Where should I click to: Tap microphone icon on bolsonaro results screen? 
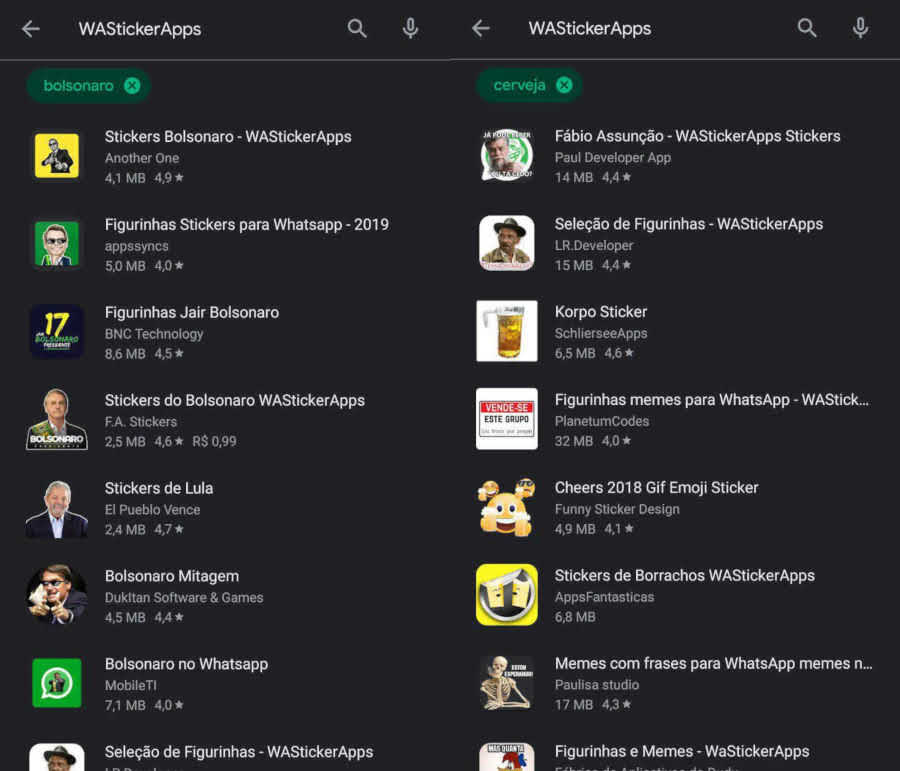[410, 28]
